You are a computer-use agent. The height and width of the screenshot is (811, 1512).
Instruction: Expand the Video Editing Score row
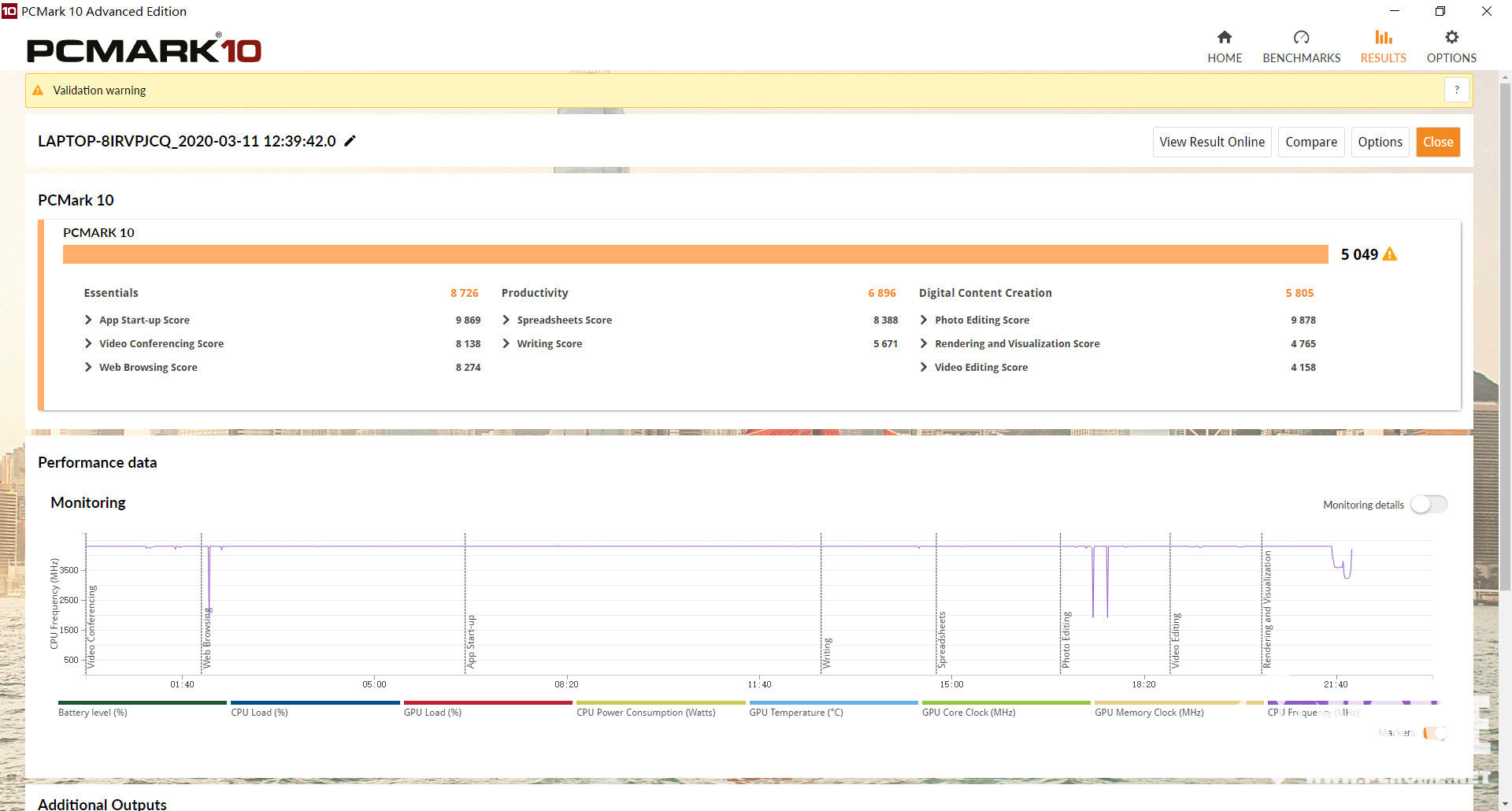pos(924,367)
